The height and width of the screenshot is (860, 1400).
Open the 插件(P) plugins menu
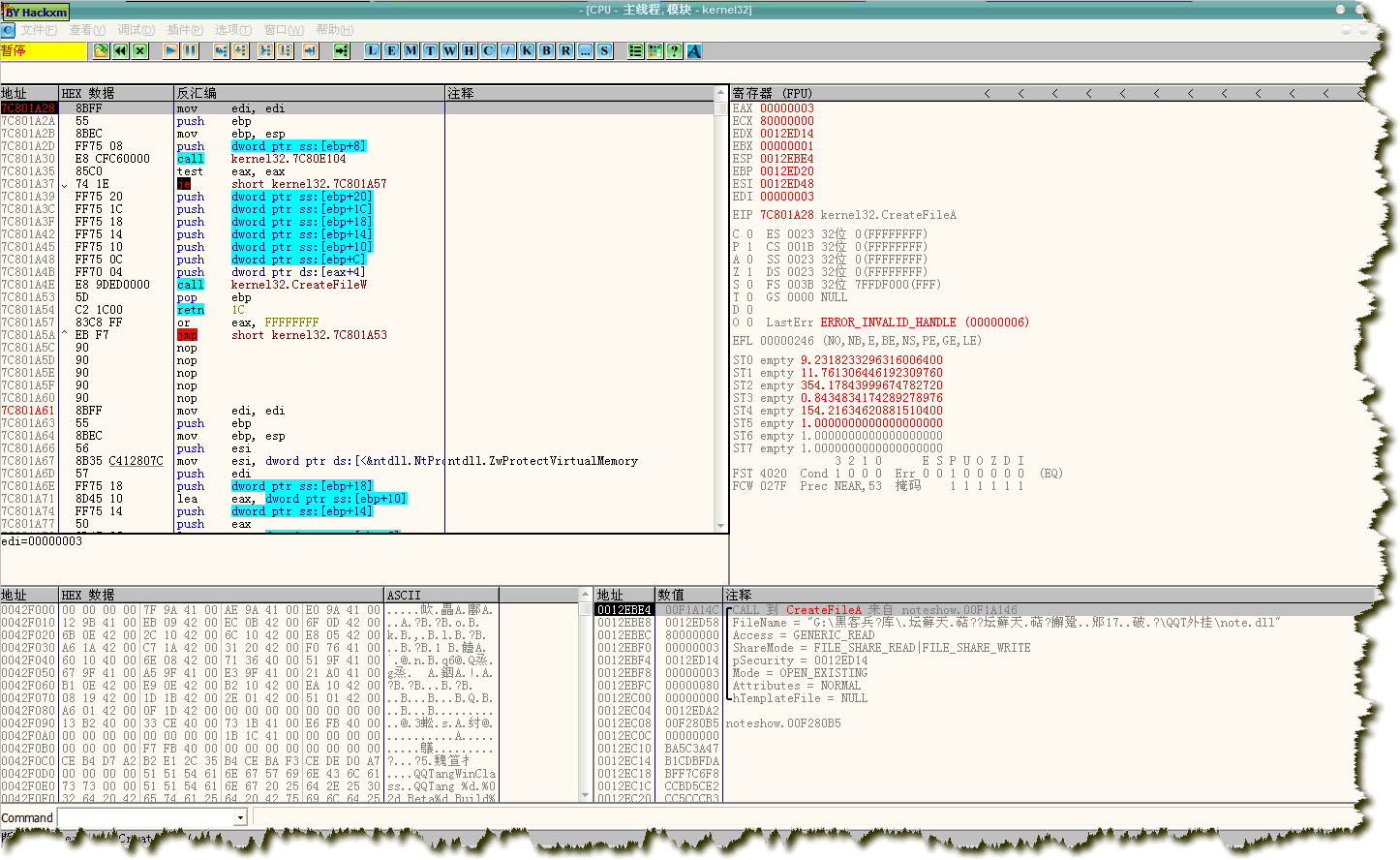[185, 30]
